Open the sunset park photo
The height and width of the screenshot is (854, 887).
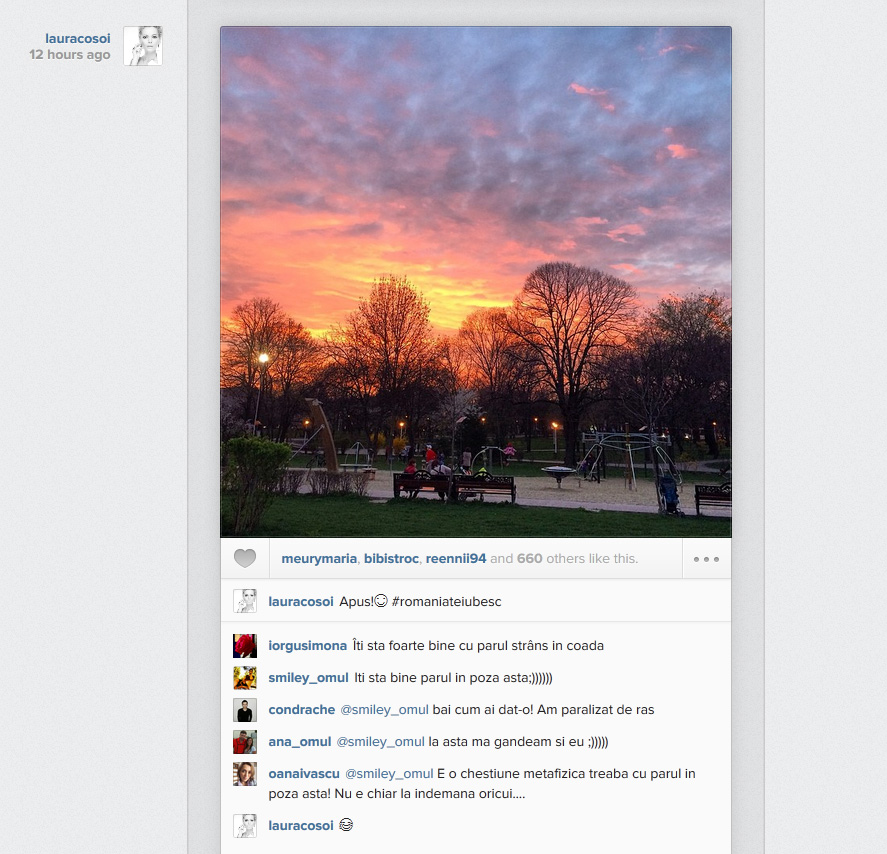coord(476,282)
